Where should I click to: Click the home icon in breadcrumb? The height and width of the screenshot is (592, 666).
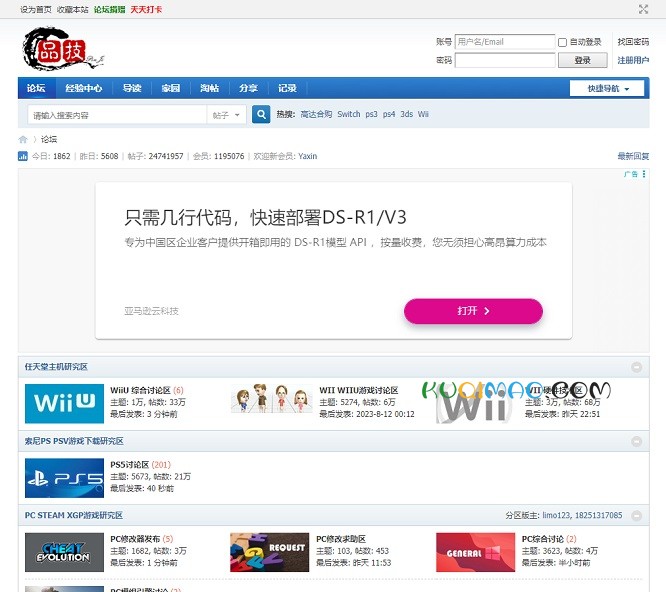[x=23, y=139]
